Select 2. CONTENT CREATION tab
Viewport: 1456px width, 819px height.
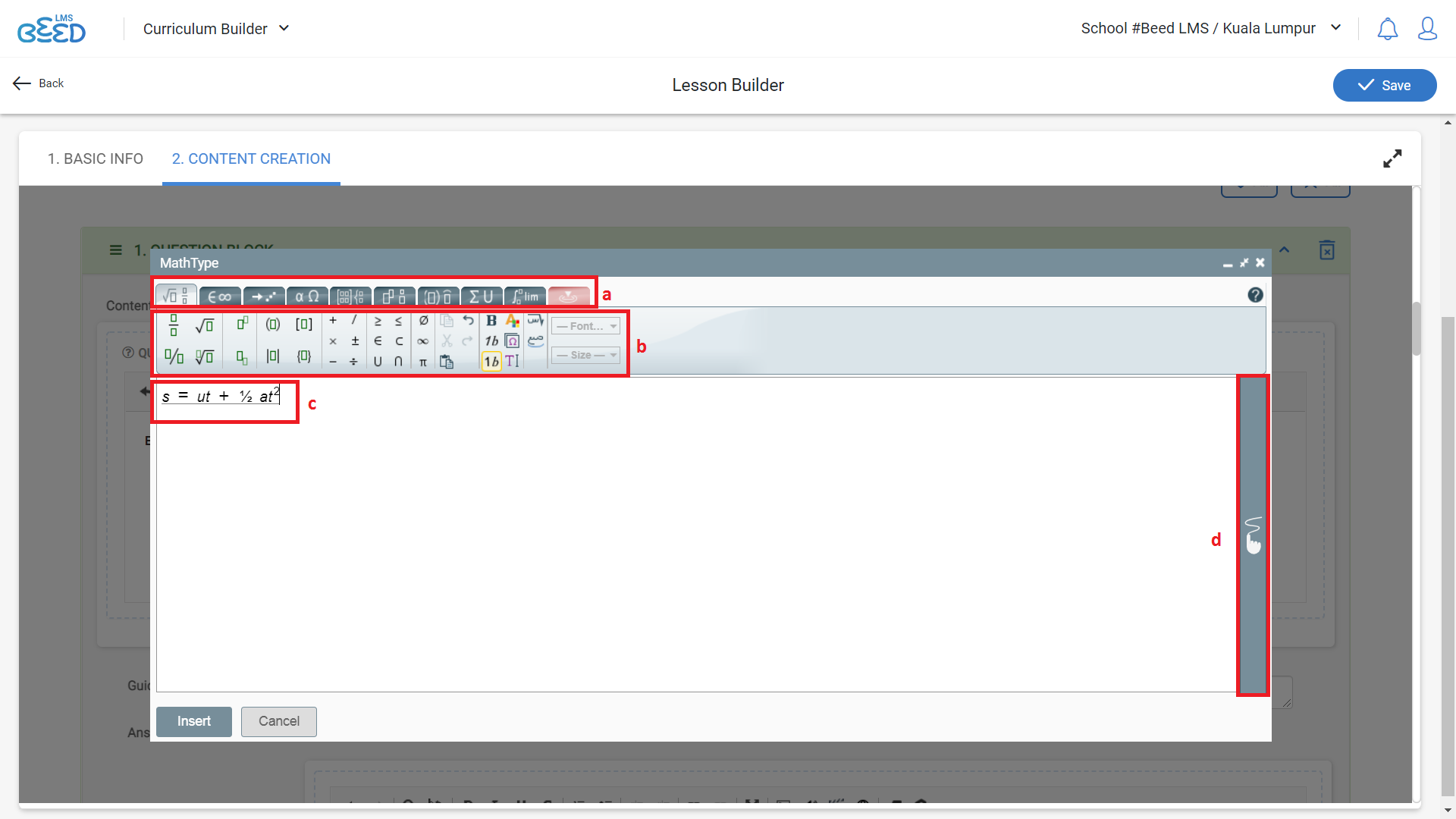click(251, 158)
